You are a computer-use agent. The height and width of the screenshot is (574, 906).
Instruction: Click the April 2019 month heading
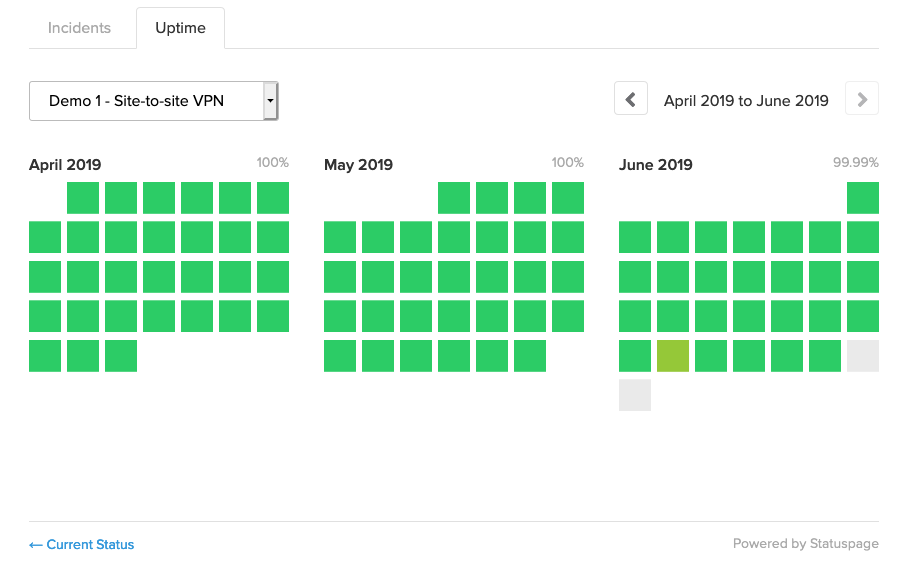(x=65, y=165)
